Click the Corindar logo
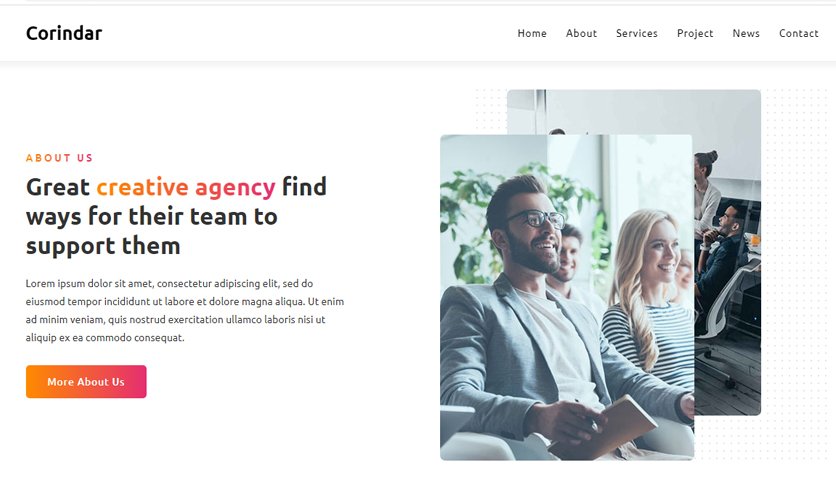 pos(63,33)
